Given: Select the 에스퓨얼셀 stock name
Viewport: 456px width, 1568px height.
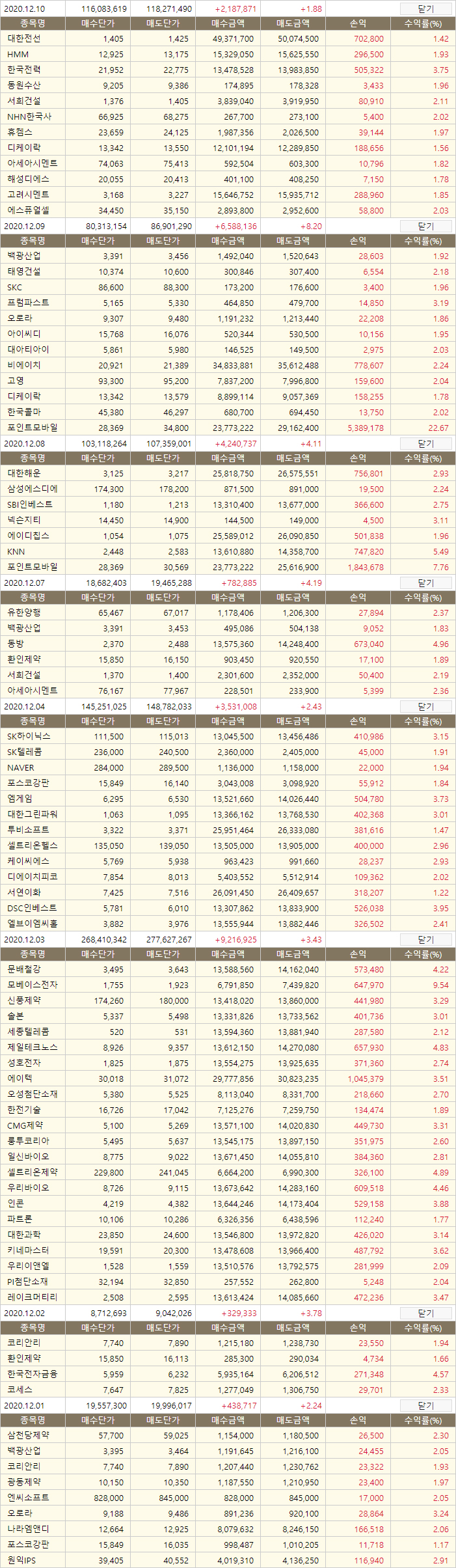Looking at the screenshot, I should (x=28, y=210).
